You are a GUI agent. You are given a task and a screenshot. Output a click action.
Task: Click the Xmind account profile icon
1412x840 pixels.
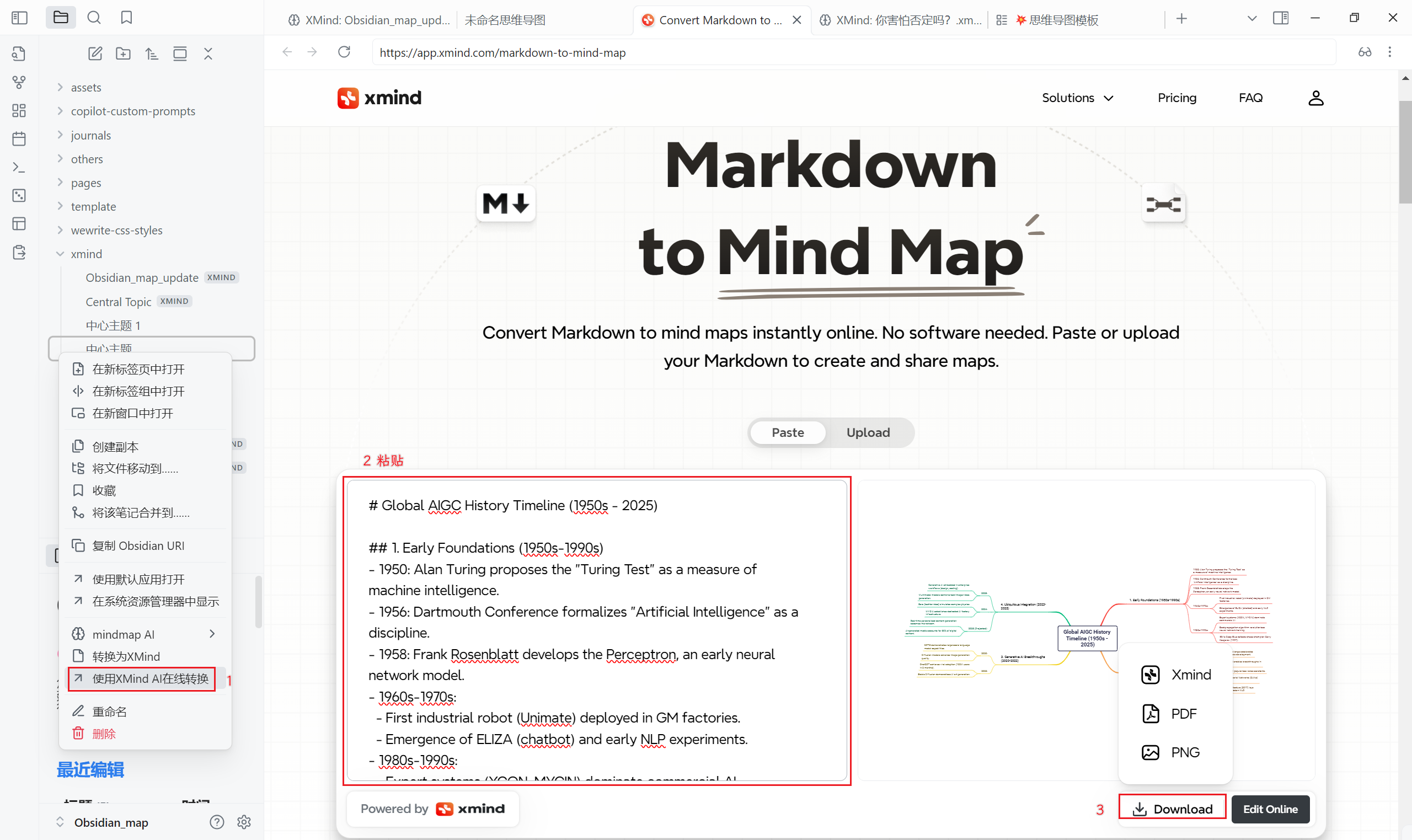click(1316, 98)
